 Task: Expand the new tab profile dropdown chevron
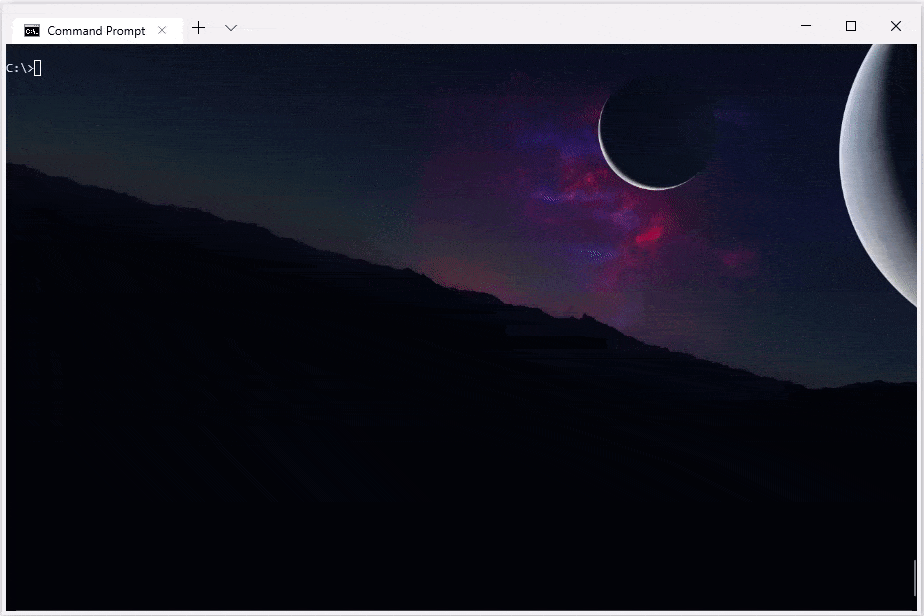tap(231, 28)
